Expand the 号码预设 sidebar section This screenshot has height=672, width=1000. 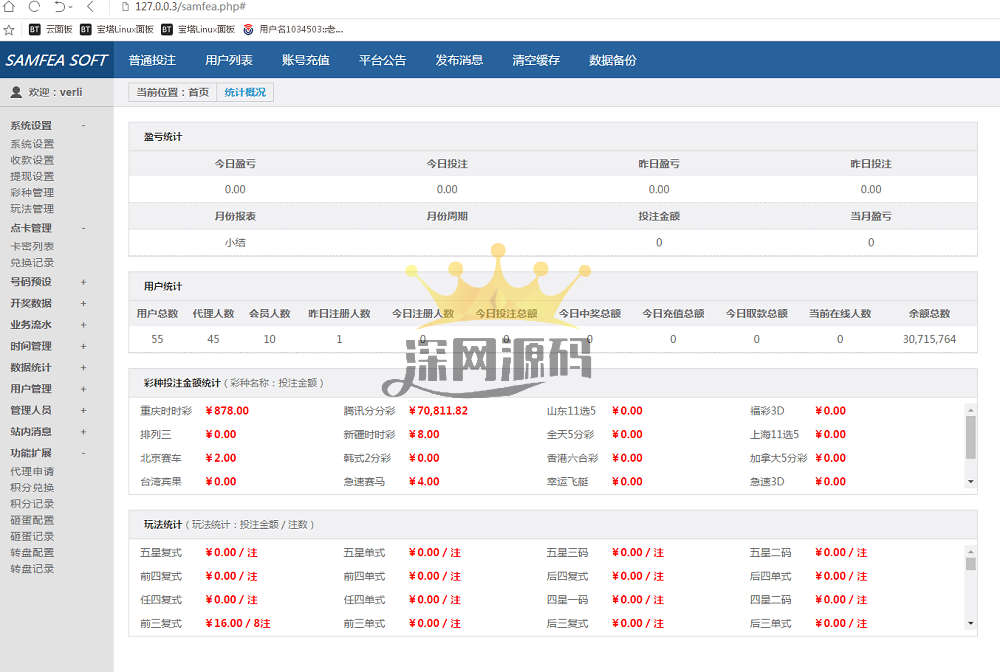coord(83,282)
